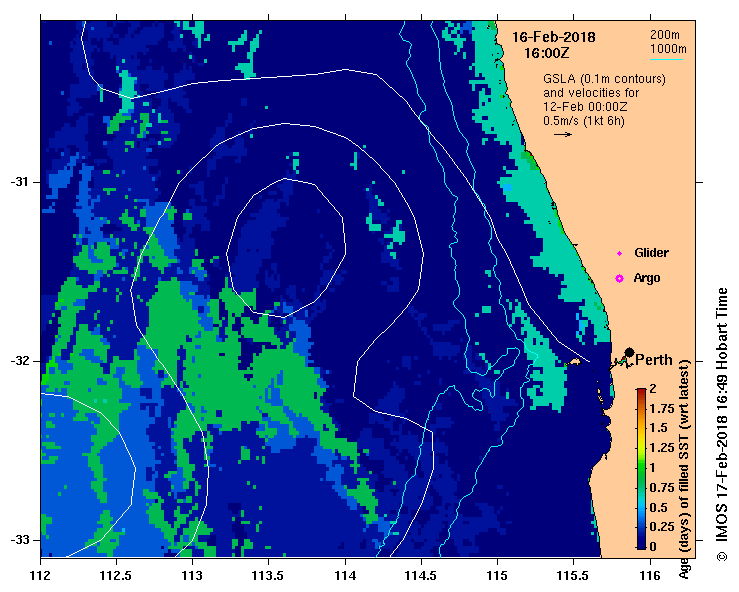
Task: Click the longitude axis label 115.5
Action: point(574,576)
